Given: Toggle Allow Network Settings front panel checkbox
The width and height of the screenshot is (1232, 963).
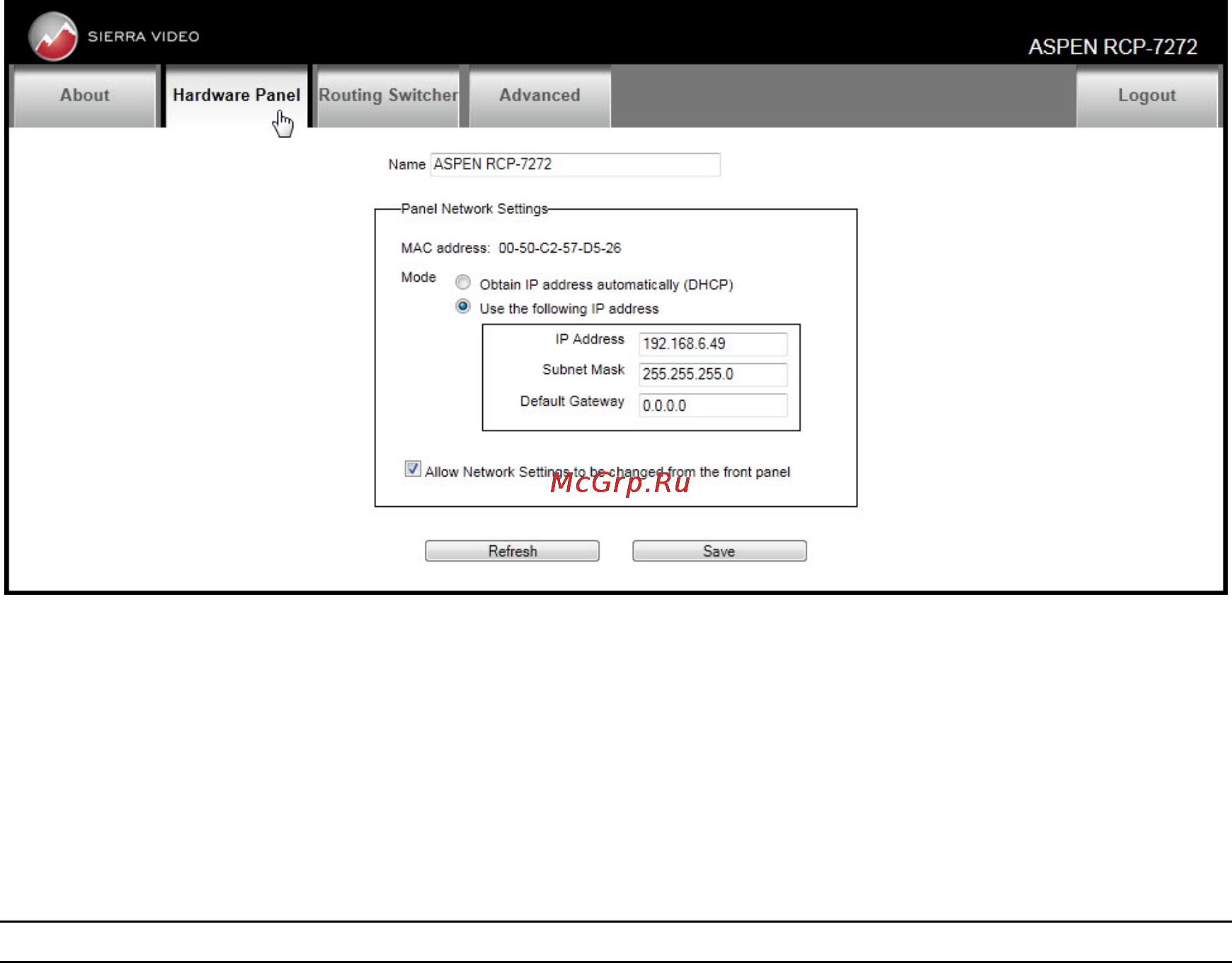Looking at the screenshot, I should (x=413, y=469).
